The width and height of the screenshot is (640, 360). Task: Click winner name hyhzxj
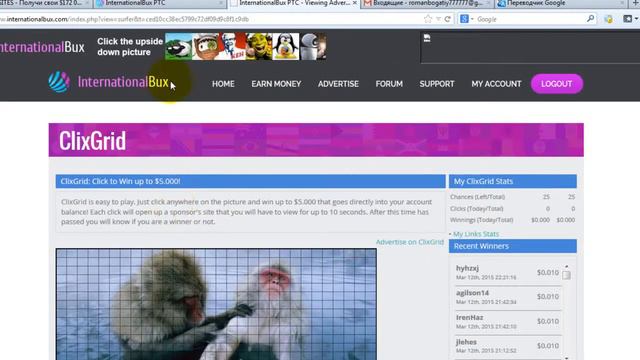point(467,268)
